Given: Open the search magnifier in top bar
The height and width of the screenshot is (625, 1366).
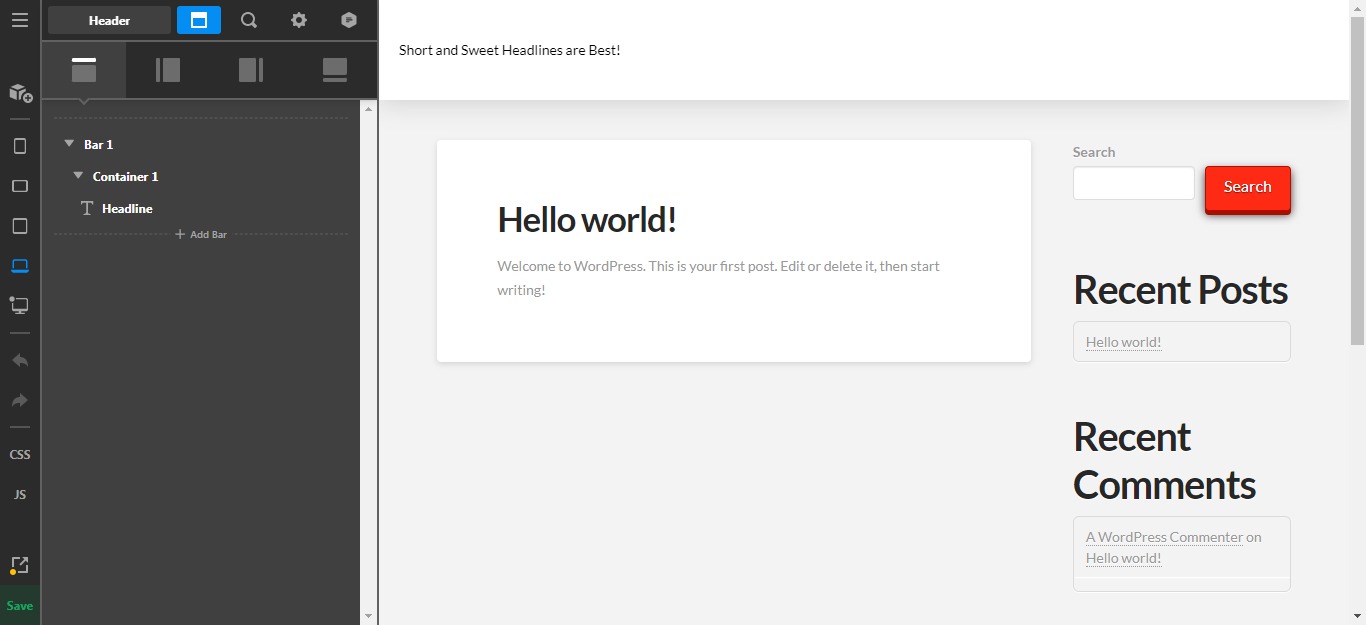Looking at the screenshot, I should [249, 20].
